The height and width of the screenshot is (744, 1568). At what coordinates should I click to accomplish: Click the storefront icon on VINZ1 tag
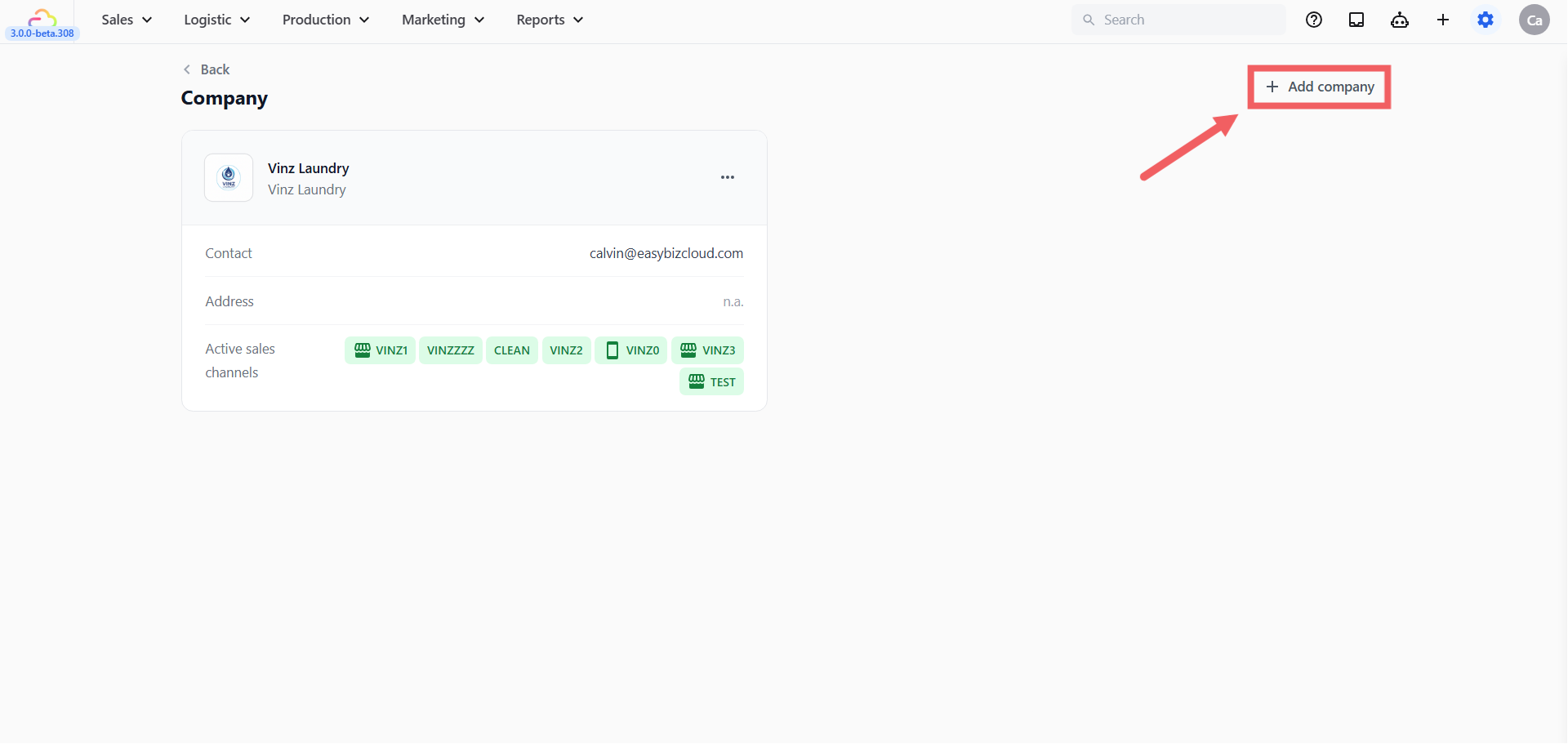363,350
